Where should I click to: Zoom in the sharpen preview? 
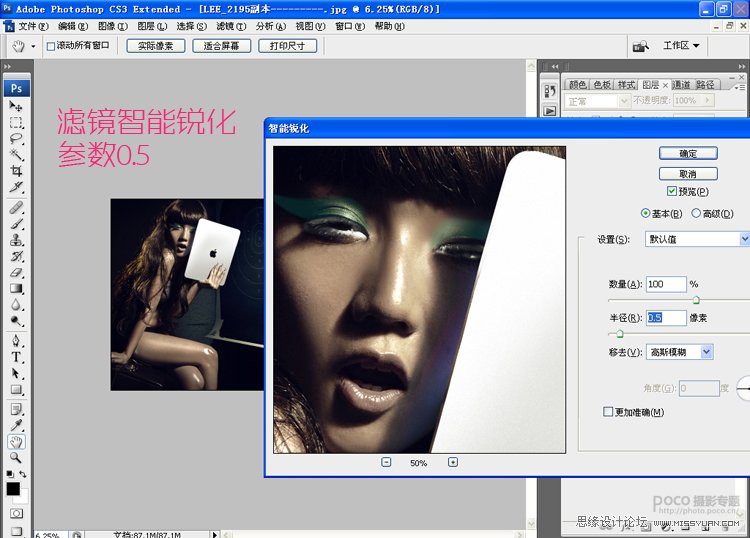click(452, 462)
